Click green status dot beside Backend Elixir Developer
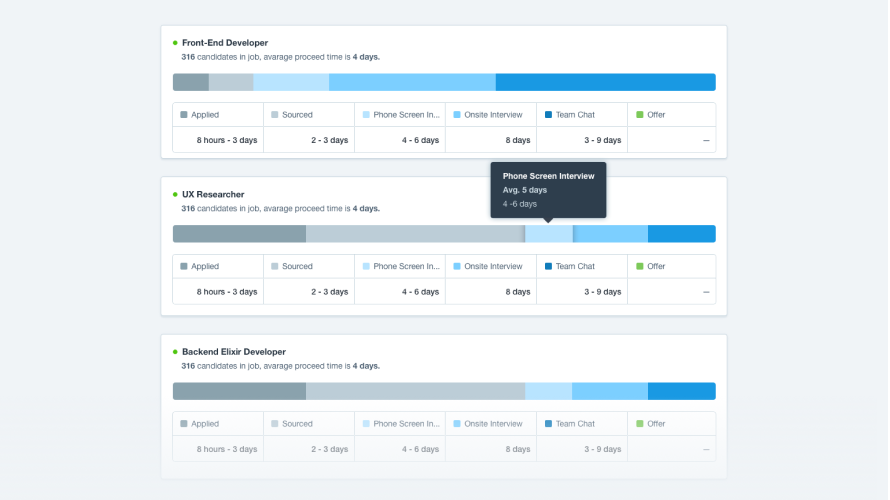Image resolution: width=890 pixels, height=500 pixels. point(175,352)
